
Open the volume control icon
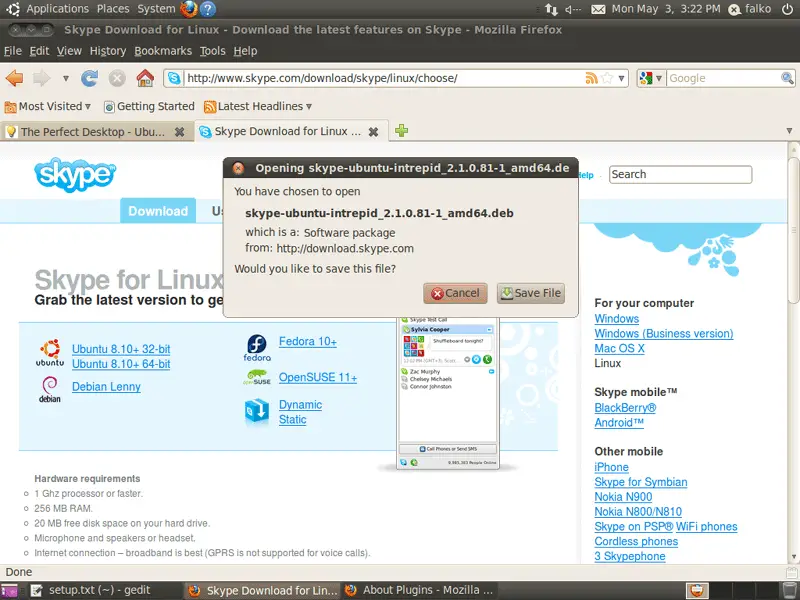573,9
